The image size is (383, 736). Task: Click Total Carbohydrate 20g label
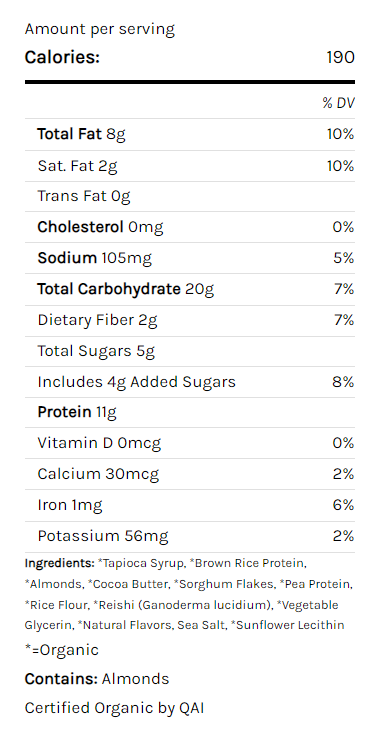click(125, 289)
